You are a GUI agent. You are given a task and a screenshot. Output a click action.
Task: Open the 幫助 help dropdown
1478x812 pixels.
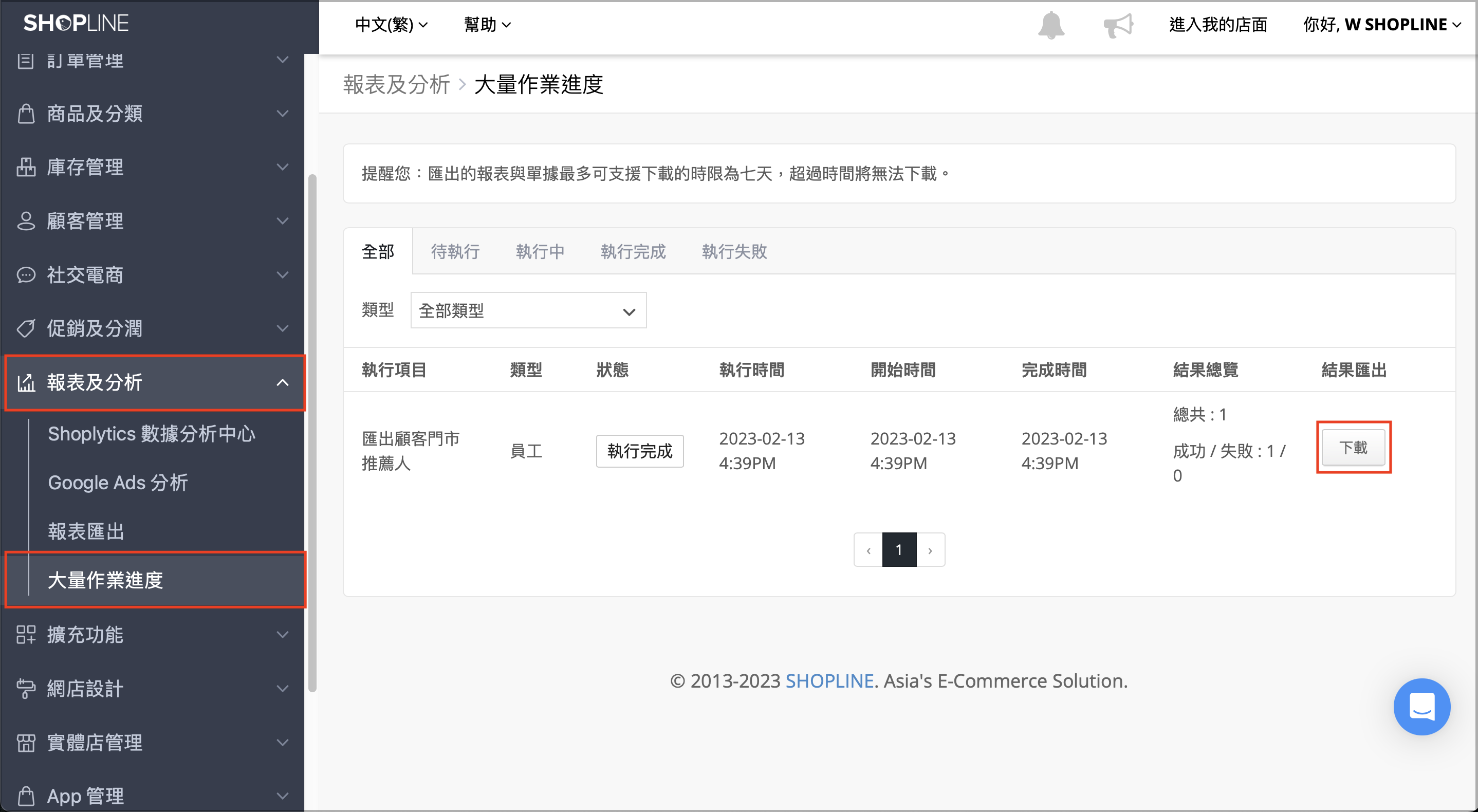[x=487, y=25]
